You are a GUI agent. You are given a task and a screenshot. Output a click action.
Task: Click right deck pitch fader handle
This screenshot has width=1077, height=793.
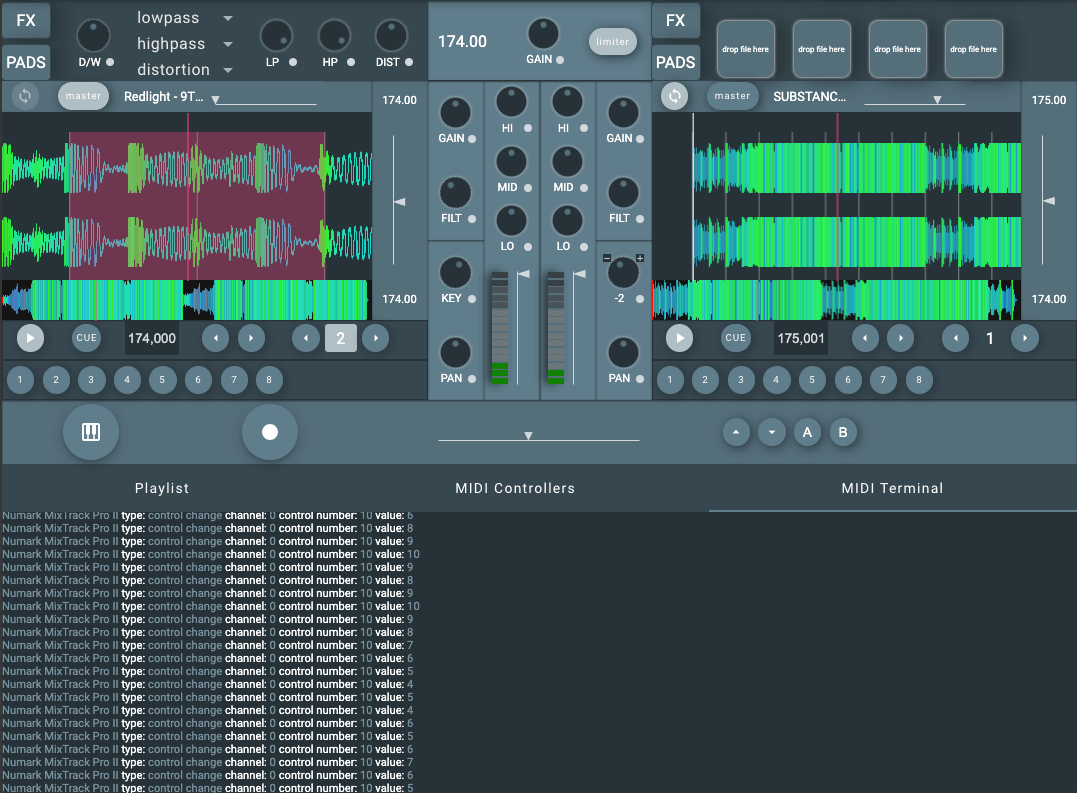(x=1049, y=201)
